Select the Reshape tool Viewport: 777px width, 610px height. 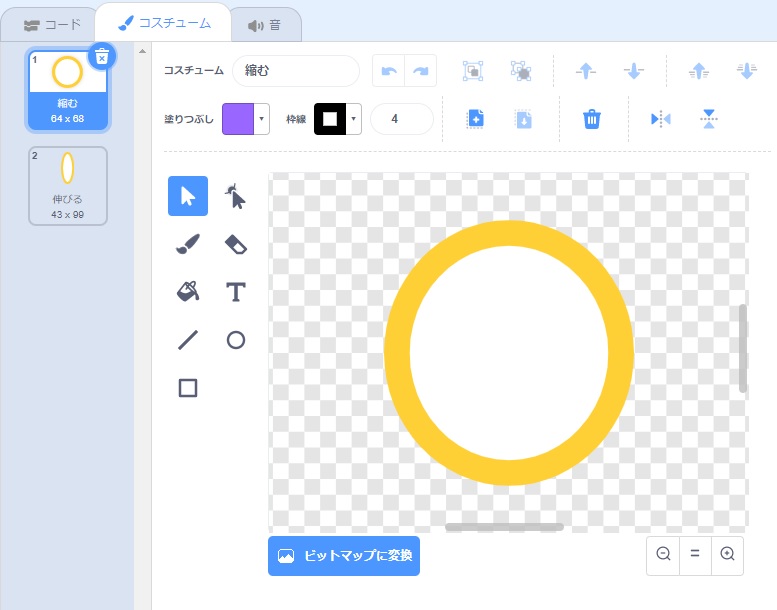click(236, 196)
